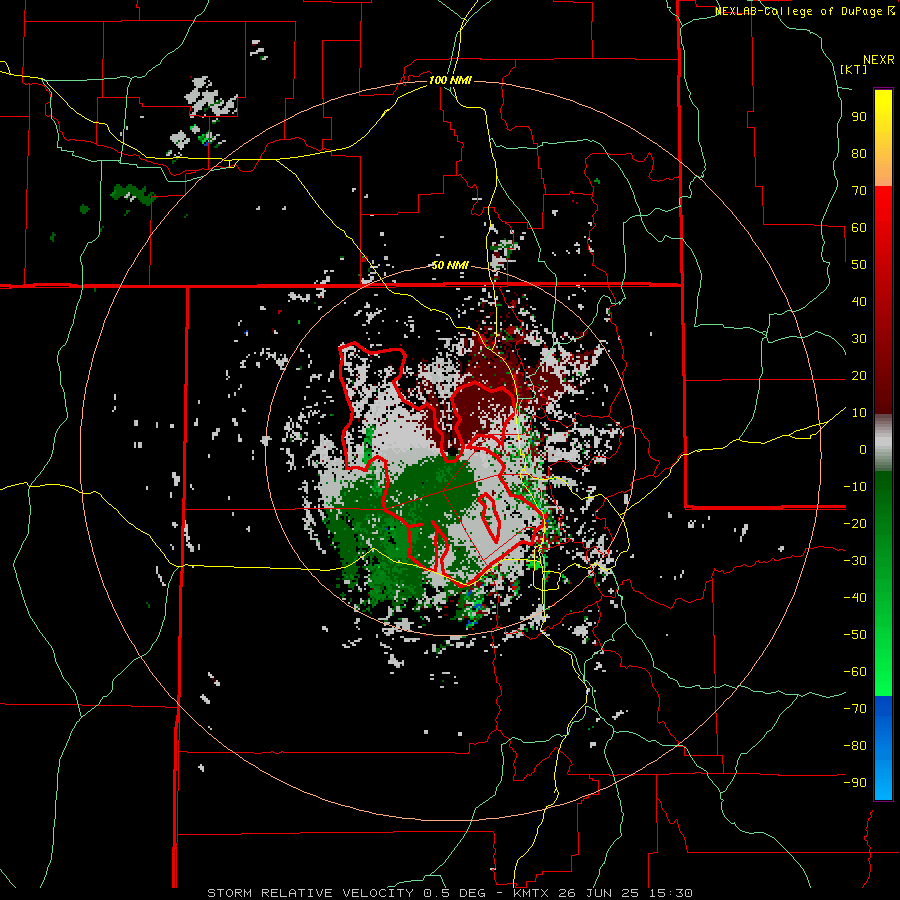Click the 100 NMI range ring label
The image size is (900, 900).
click(450, 80)
